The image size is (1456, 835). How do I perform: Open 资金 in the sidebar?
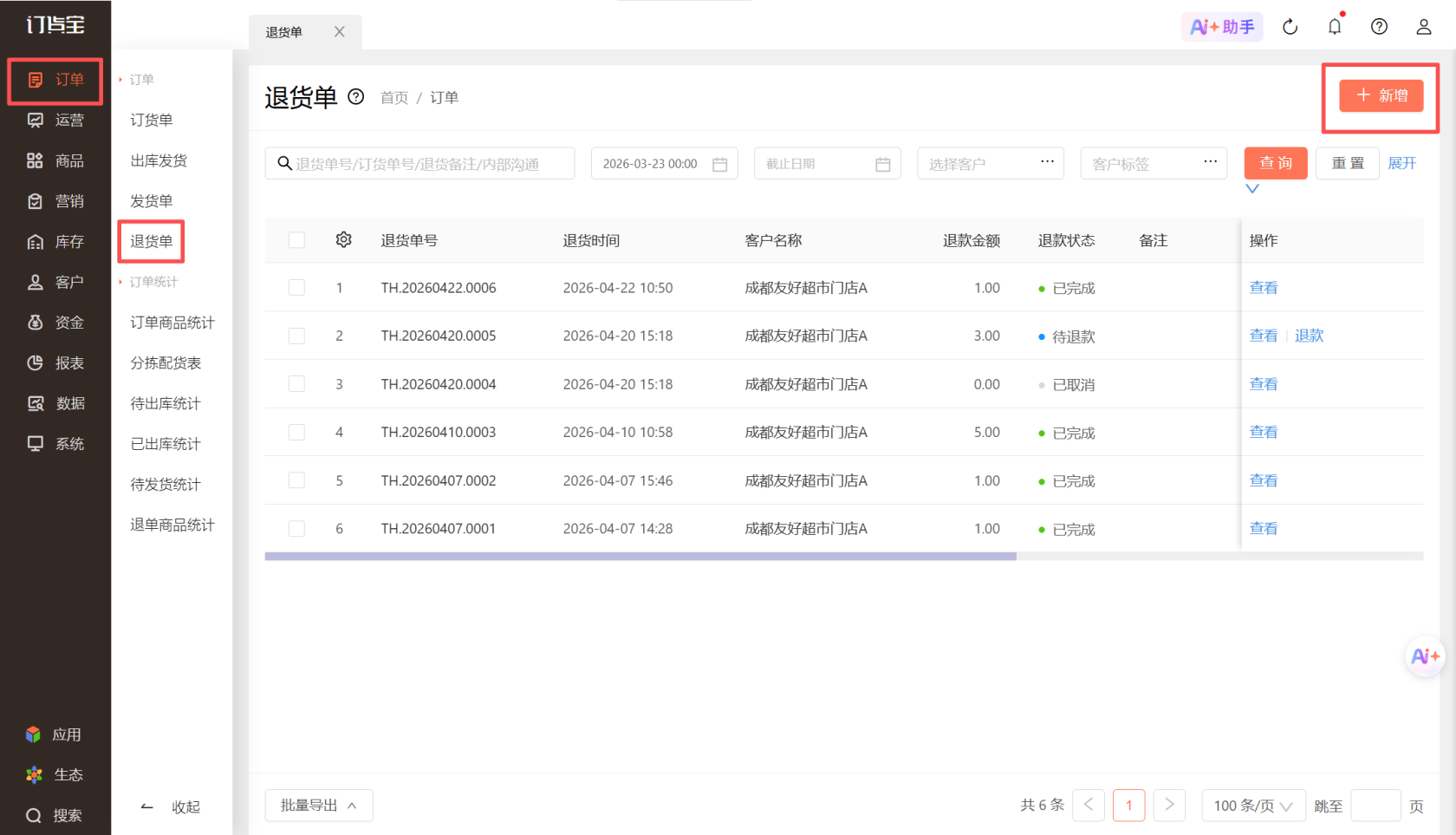point(56,323)
